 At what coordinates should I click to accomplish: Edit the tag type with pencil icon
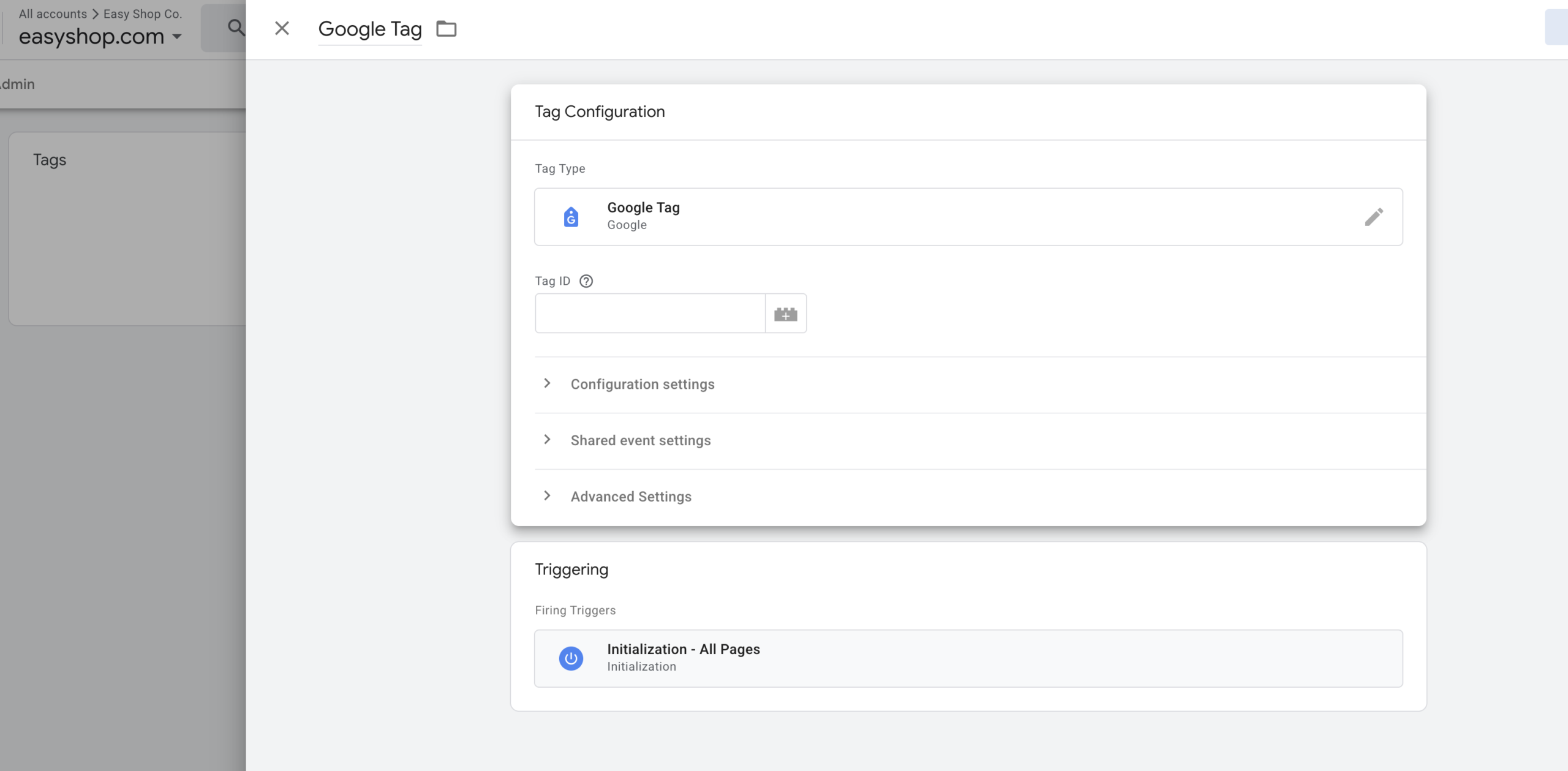click(1374, 217)
